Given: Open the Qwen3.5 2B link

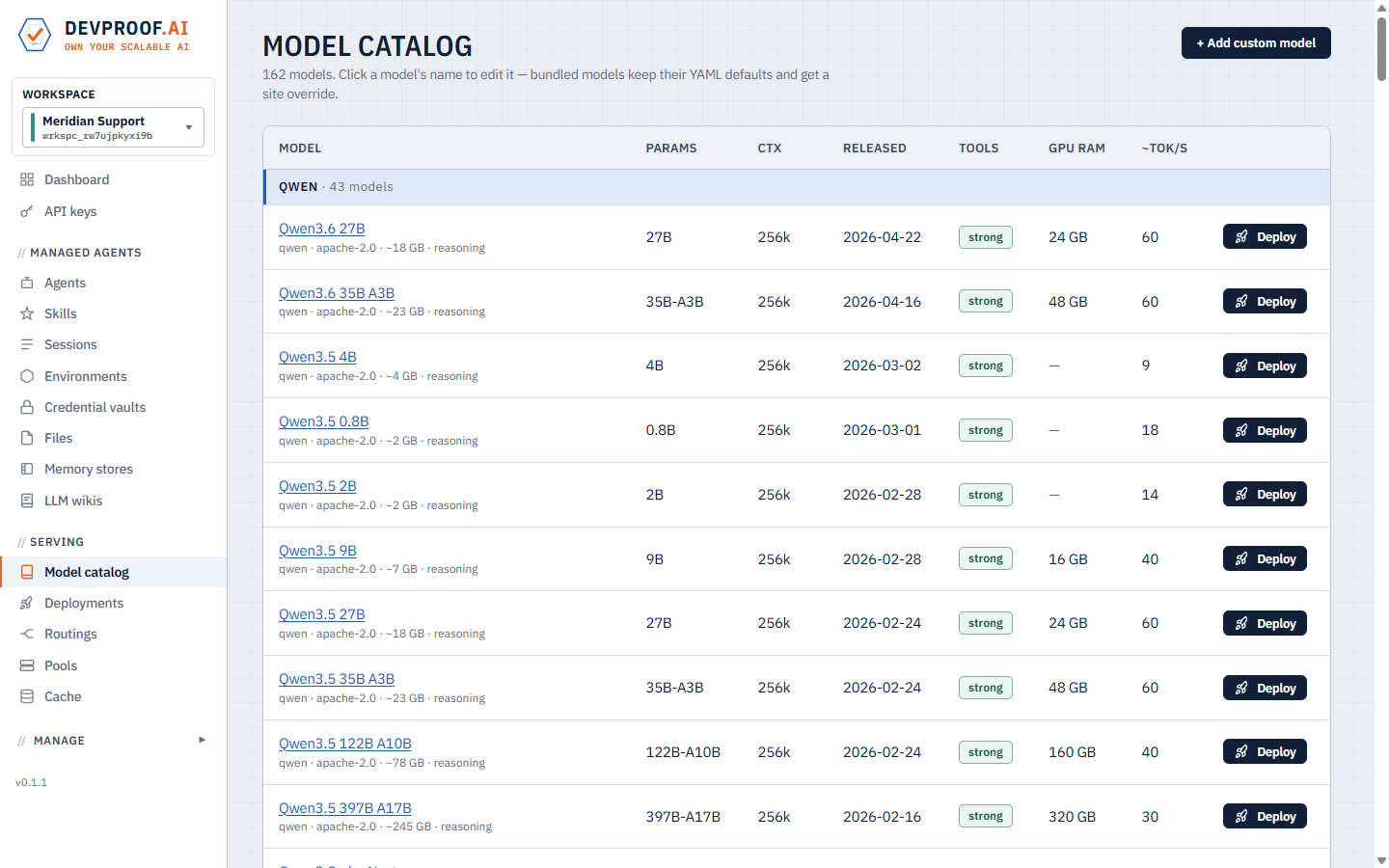Looking at the screenshot, I should click(317, 486).
